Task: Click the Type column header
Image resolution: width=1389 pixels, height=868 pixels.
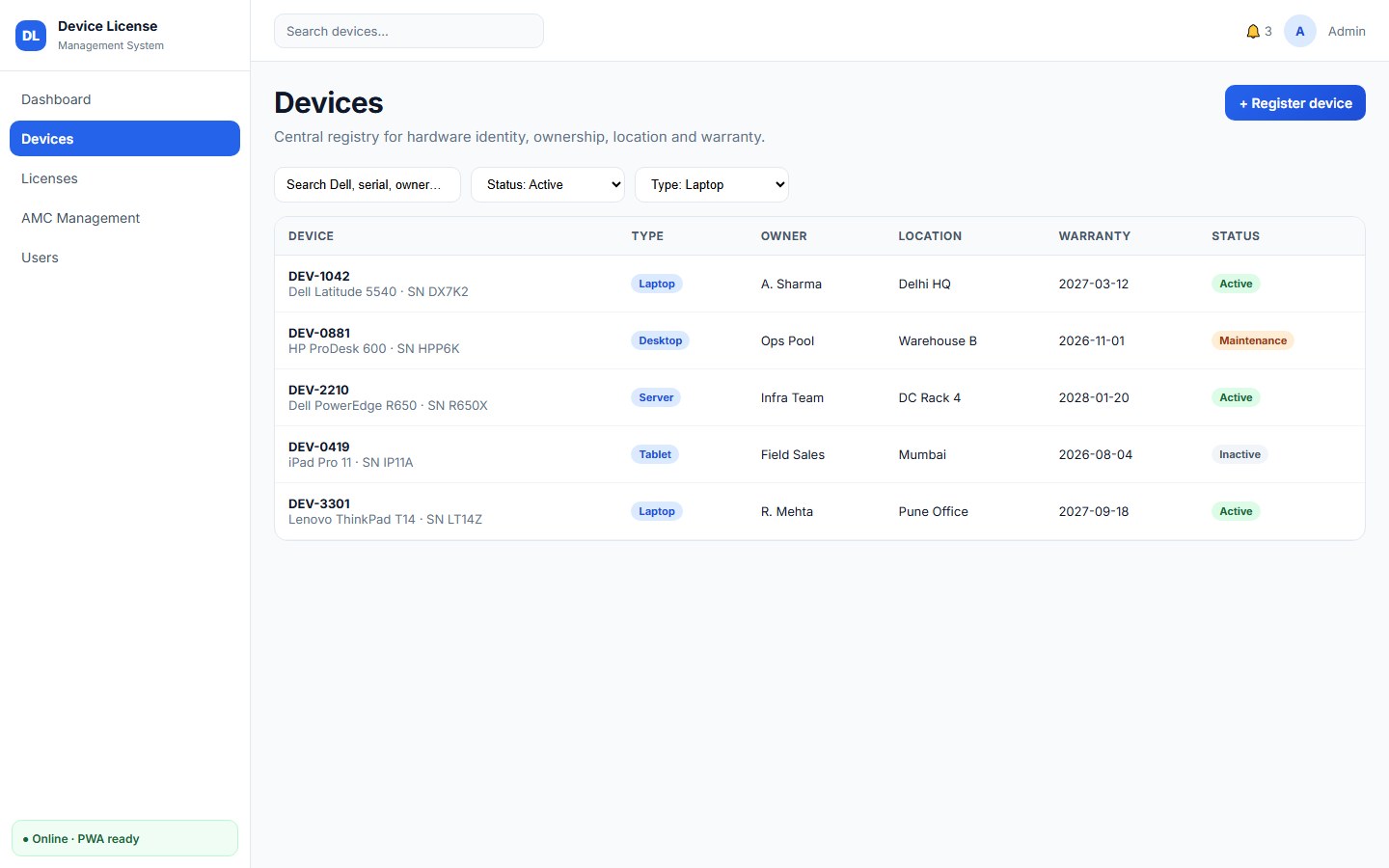Action: point(647,236)
